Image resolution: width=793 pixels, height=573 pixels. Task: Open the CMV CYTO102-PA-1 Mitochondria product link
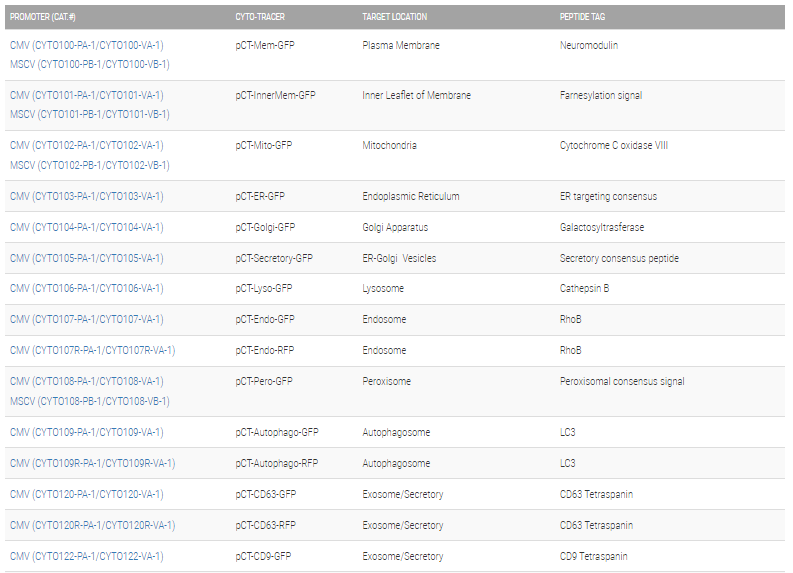(86, 145)
